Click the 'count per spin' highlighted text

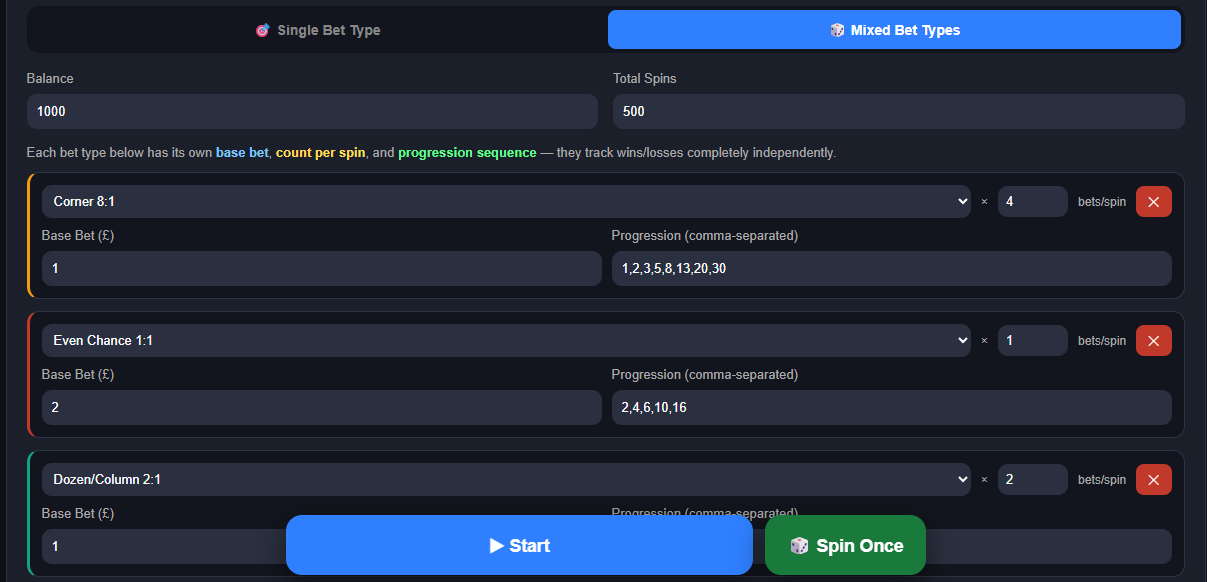pos(320,153)
